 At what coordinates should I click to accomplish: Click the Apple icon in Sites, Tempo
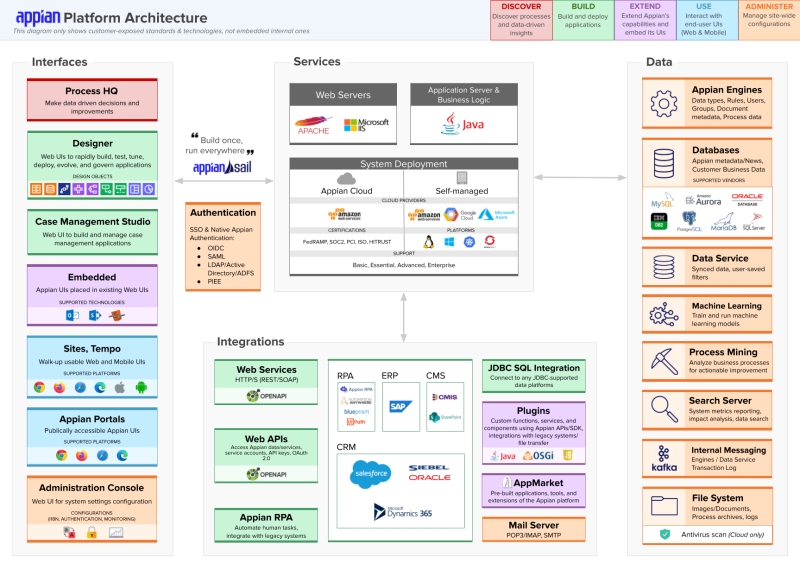[x=120, y=387]
